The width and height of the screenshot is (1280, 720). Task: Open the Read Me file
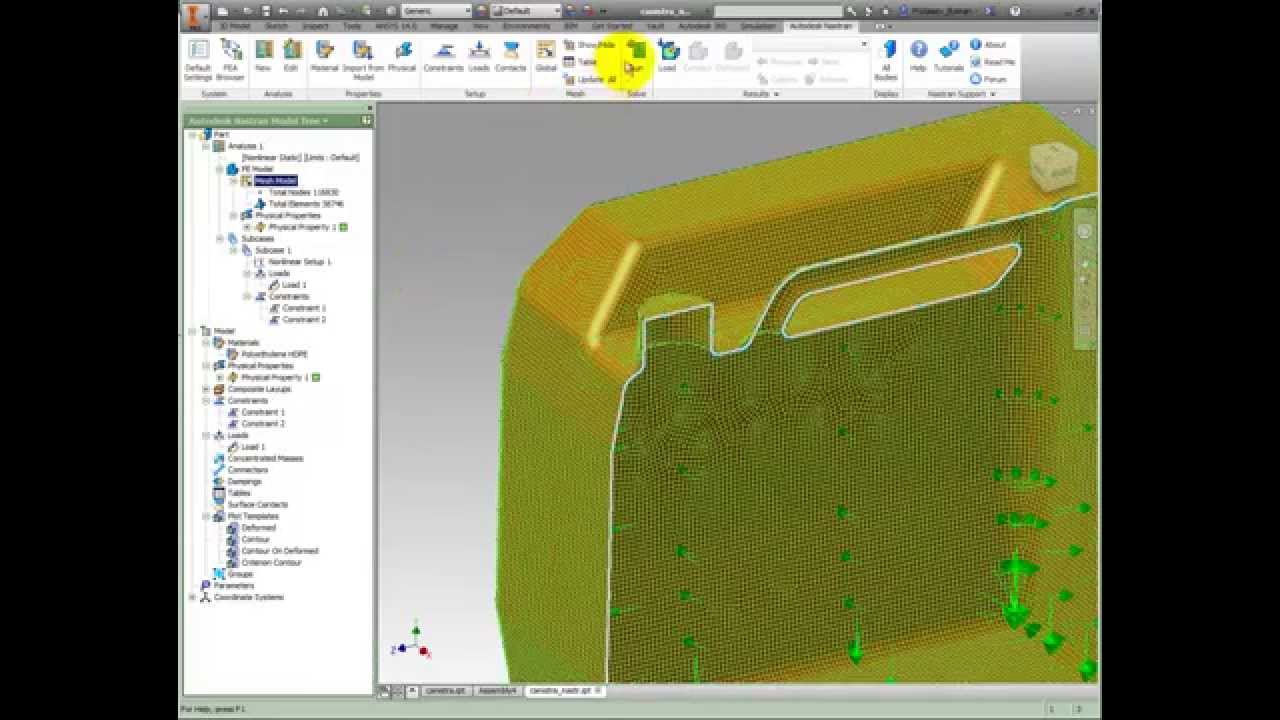pos(992,62)
